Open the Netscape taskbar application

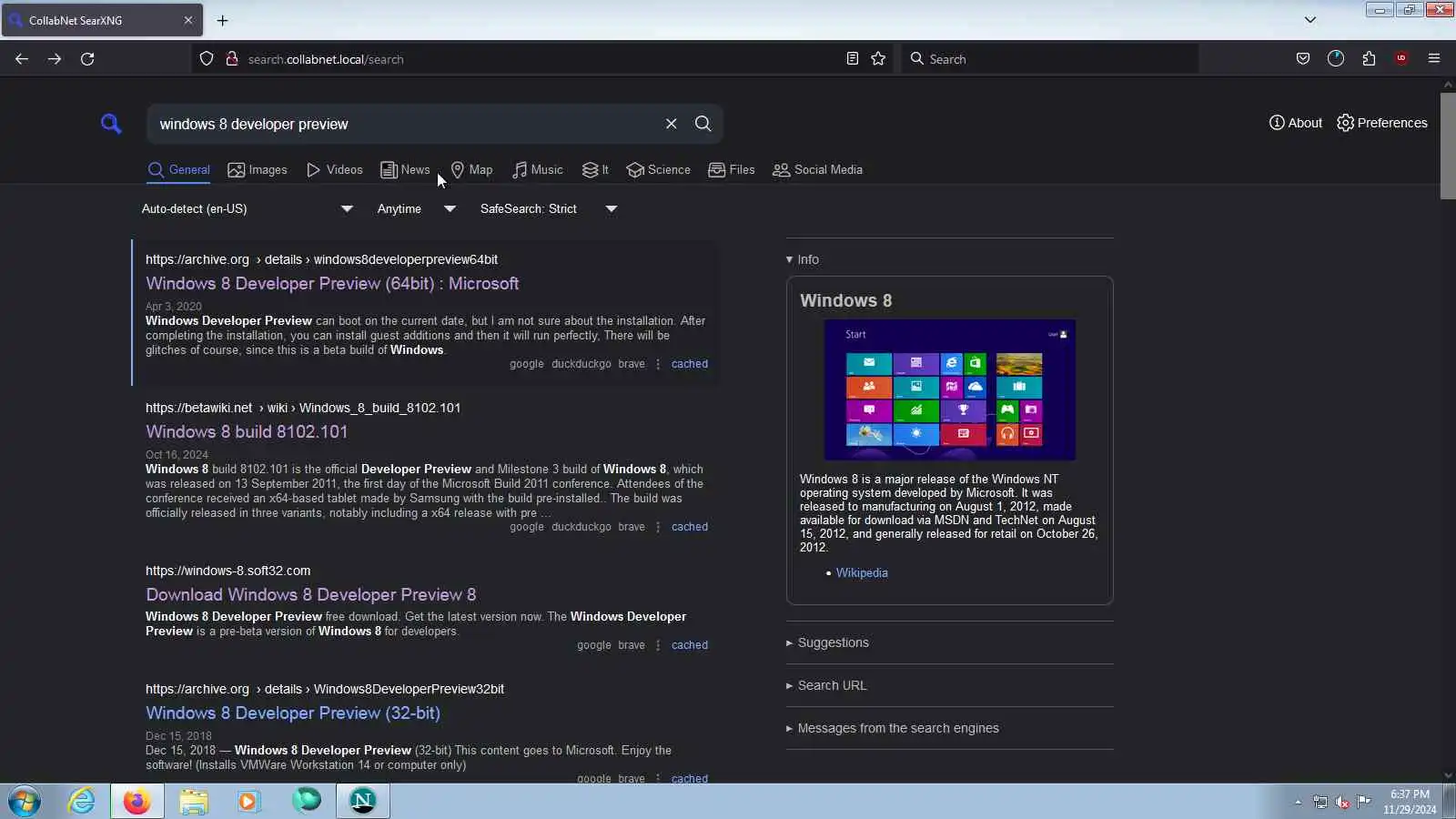(363, 802)
